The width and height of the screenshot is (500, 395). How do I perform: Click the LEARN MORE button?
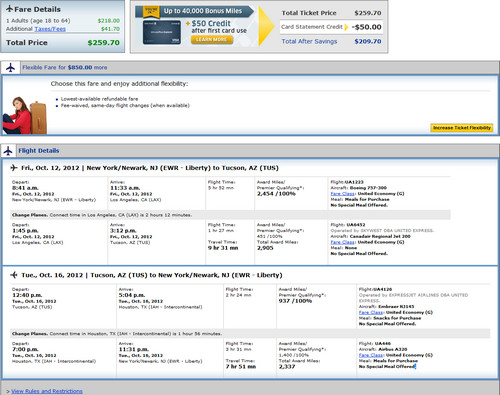(212, 39)
